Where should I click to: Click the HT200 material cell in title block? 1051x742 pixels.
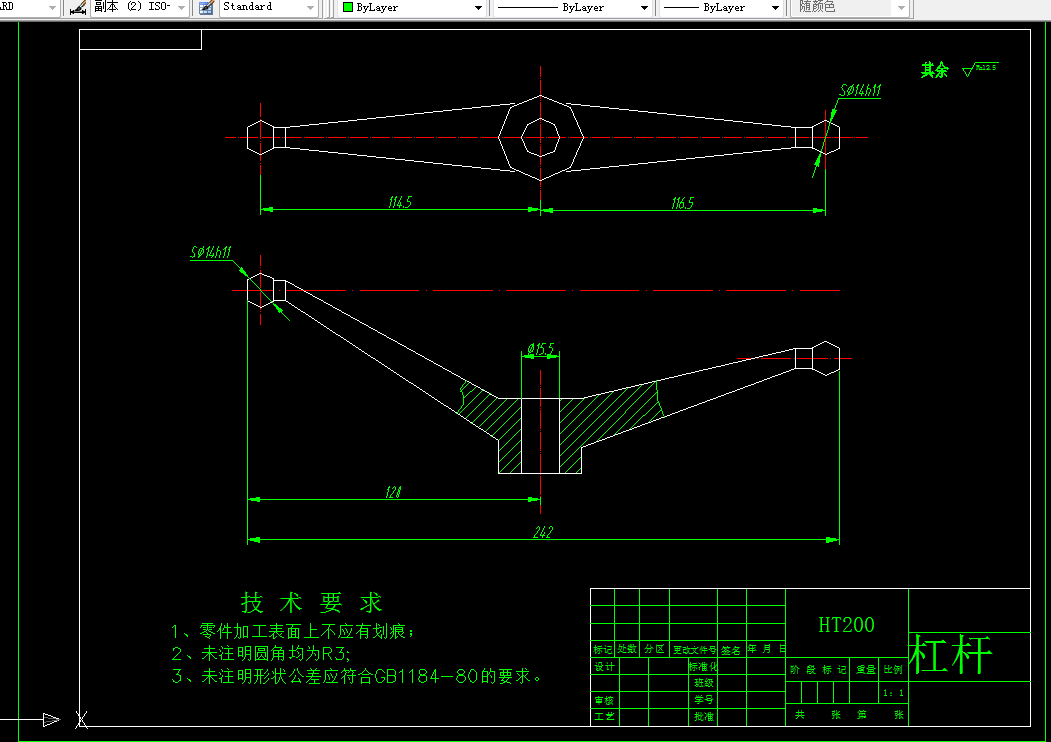(848, 625)
